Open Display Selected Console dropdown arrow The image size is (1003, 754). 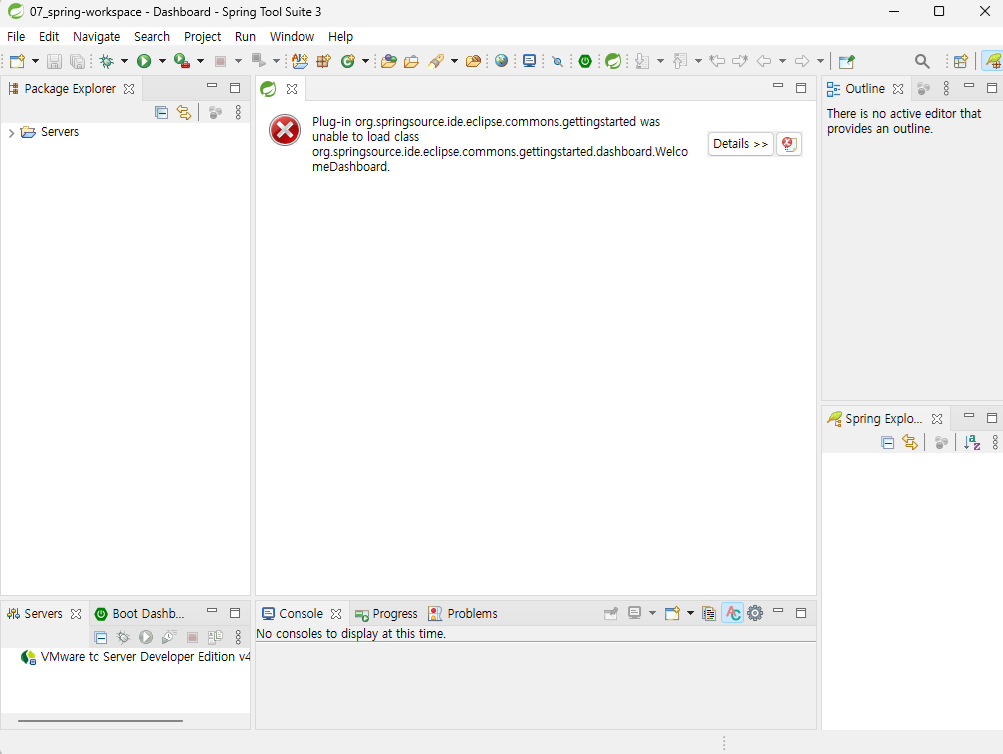click(652, 613)
